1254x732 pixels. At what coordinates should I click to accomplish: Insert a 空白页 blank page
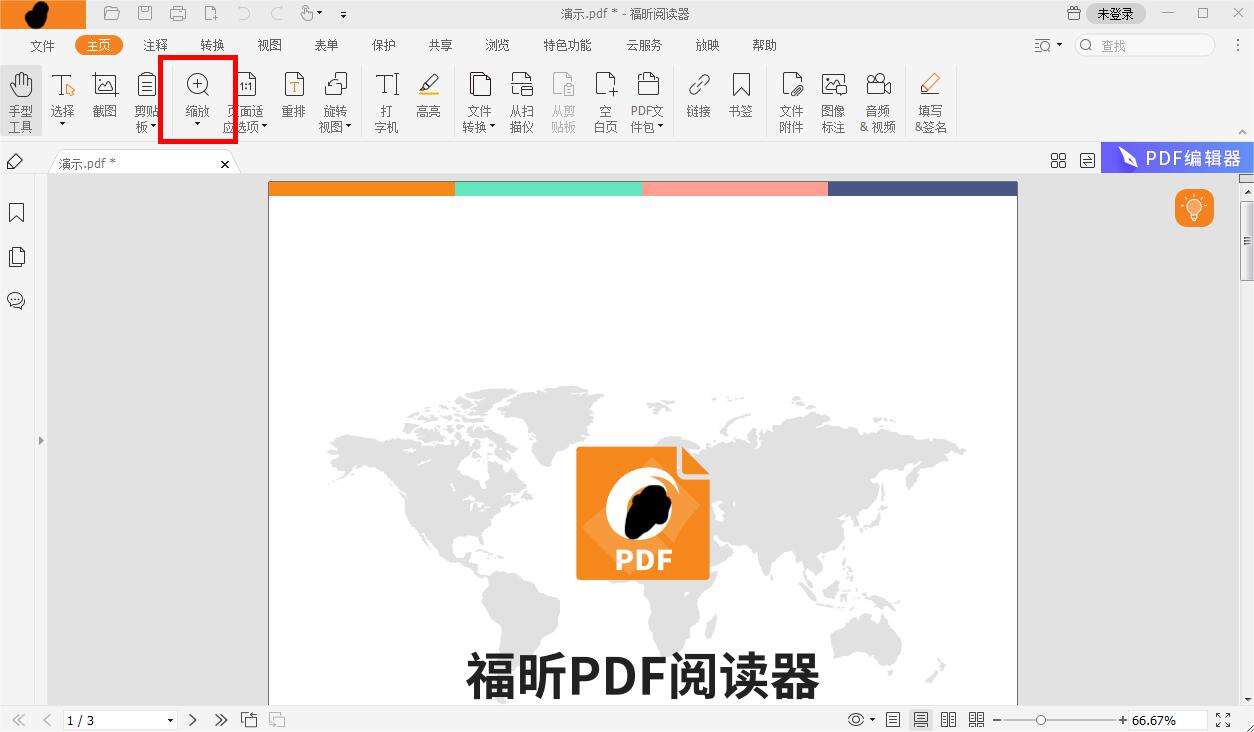coord(604,100)
